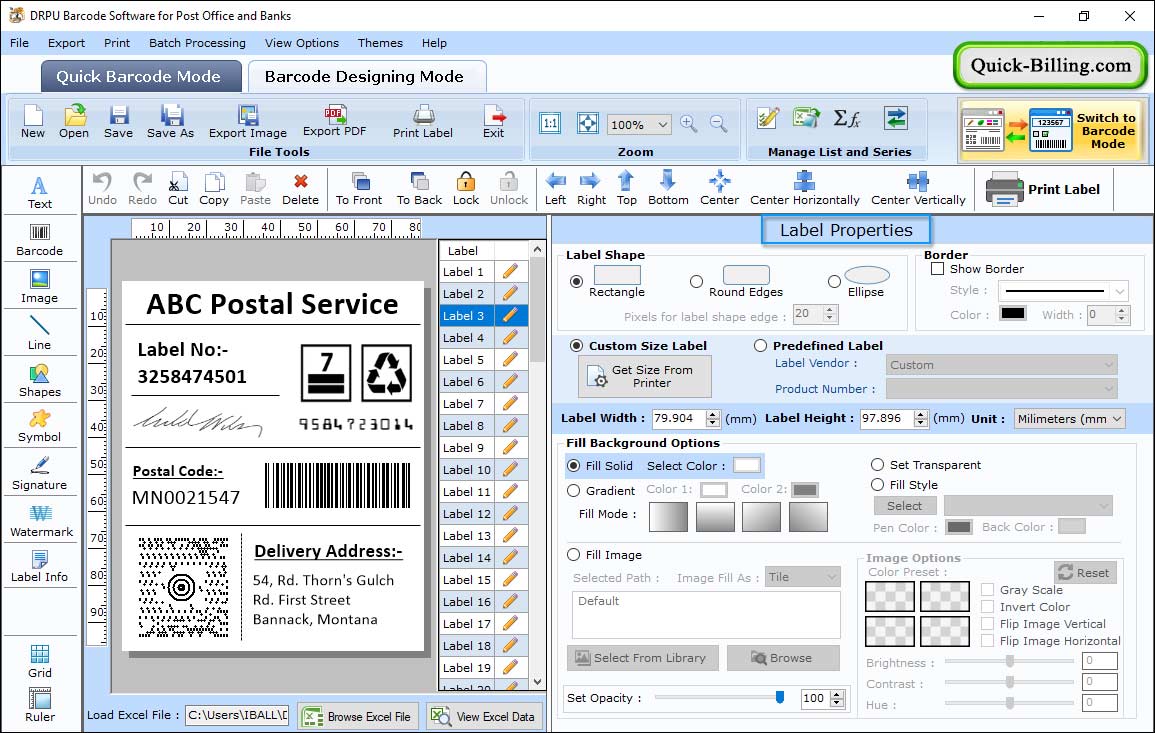Viewport: 1155px width, 733px height.
Task: Open the Excel list manager icon
Action: [x=807, y=118]
